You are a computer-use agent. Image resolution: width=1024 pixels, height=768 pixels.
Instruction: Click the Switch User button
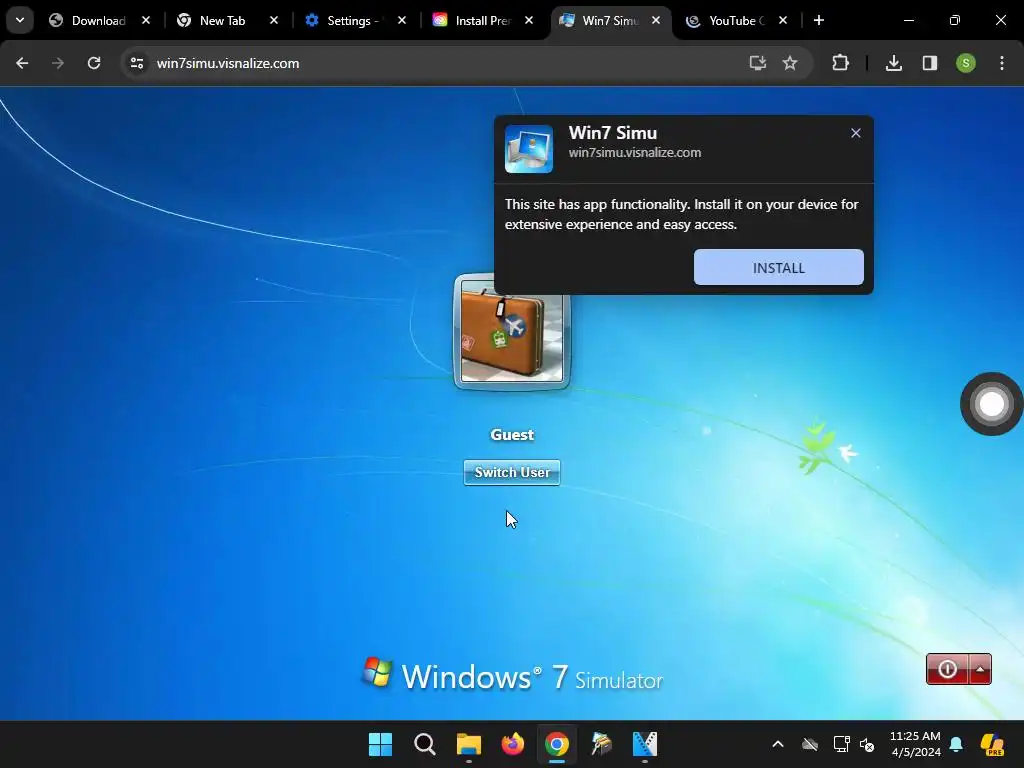(512, 472)
